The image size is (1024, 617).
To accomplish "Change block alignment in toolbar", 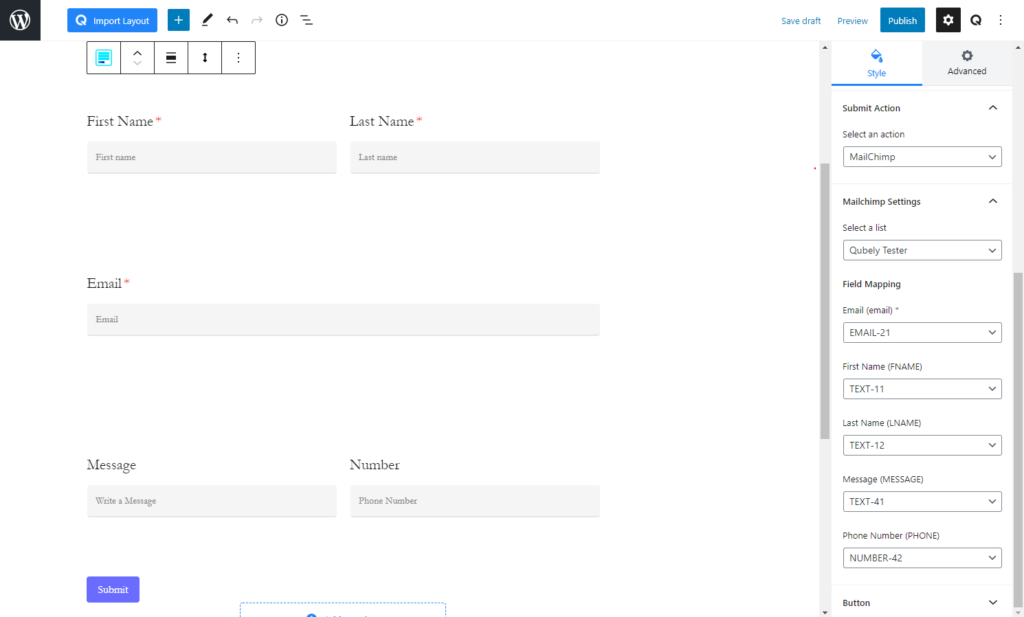I will click(171, 57).
